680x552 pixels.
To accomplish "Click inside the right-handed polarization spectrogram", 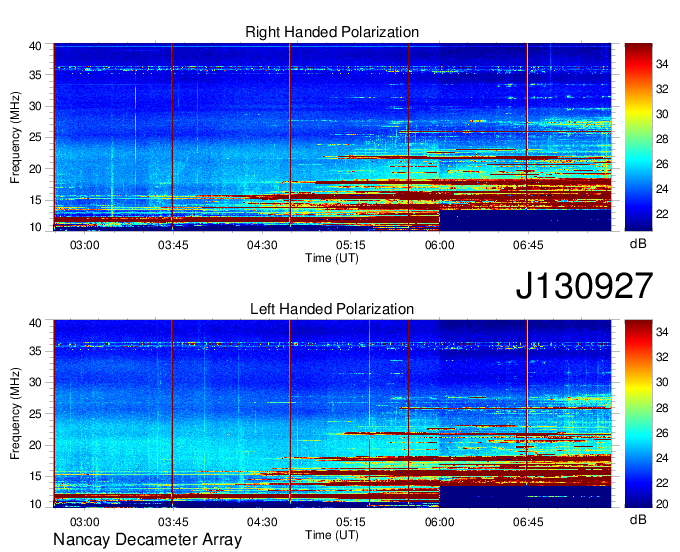I will tap(332, 137).
